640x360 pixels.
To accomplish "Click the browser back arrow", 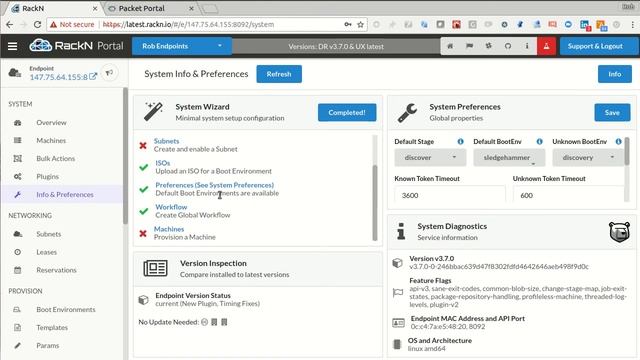I will [10, 24].
